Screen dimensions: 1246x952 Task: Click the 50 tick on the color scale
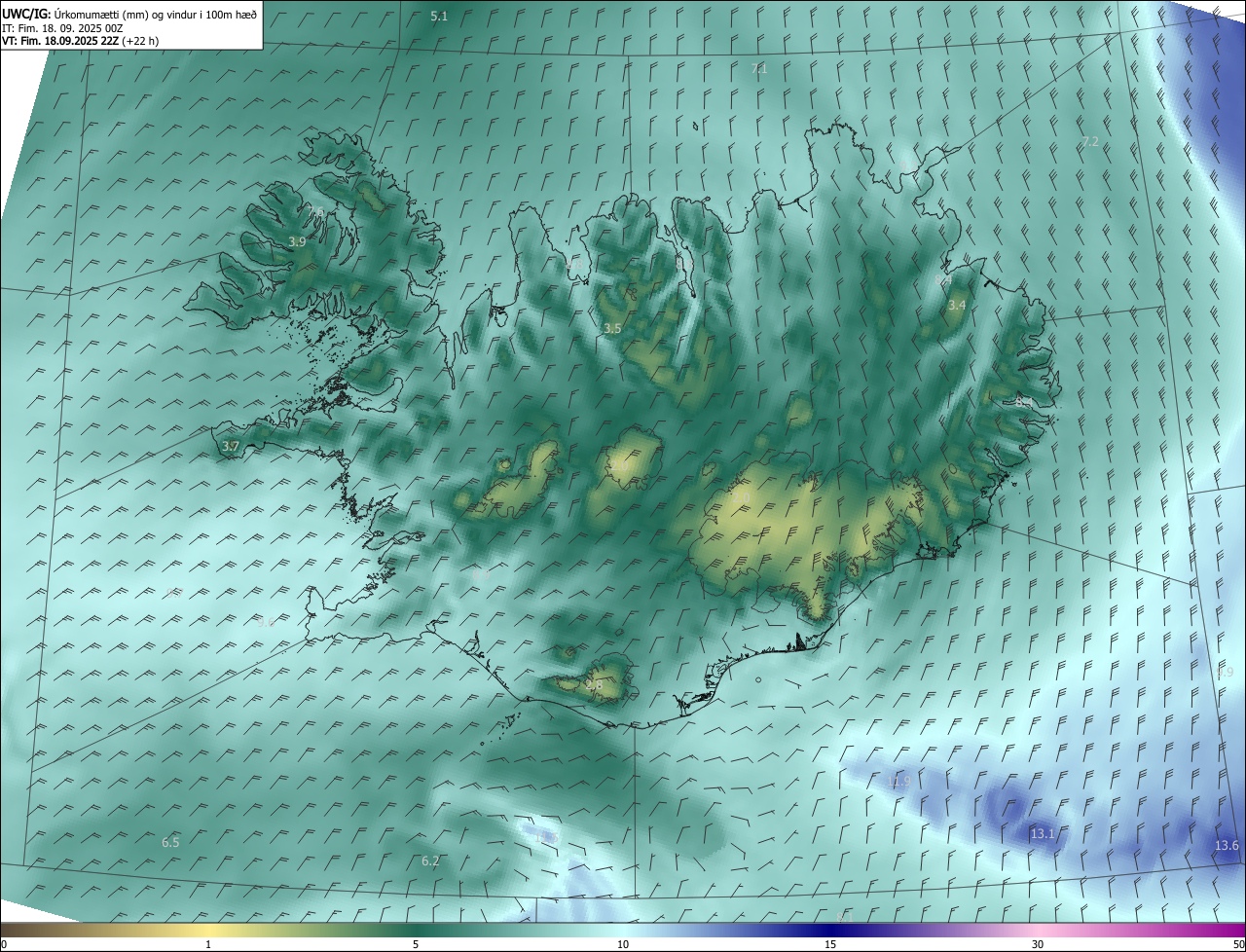(x=1238, y=944)
